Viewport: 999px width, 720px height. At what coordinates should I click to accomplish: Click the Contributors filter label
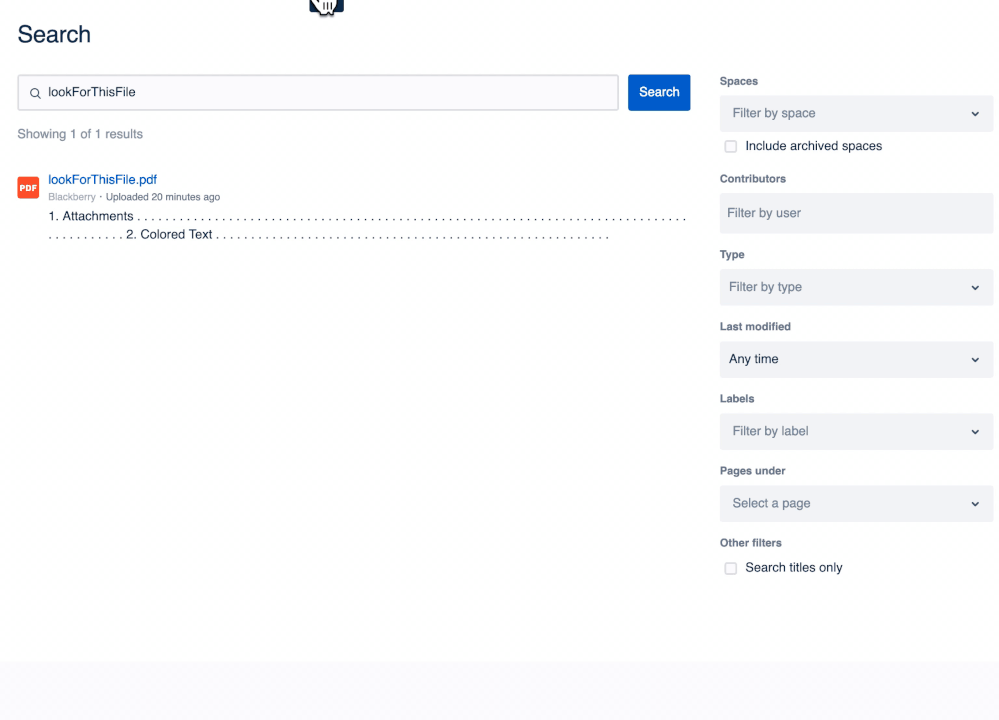point(752,178)
